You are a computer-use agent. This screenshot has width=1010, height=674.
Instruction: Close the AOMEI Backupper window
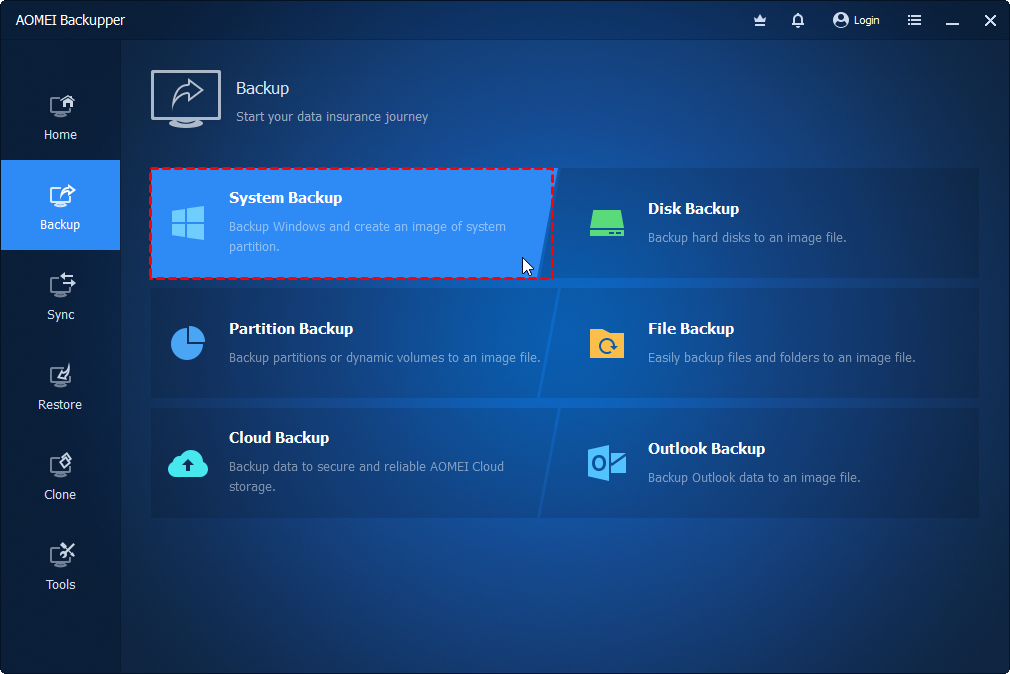[990, 21]
